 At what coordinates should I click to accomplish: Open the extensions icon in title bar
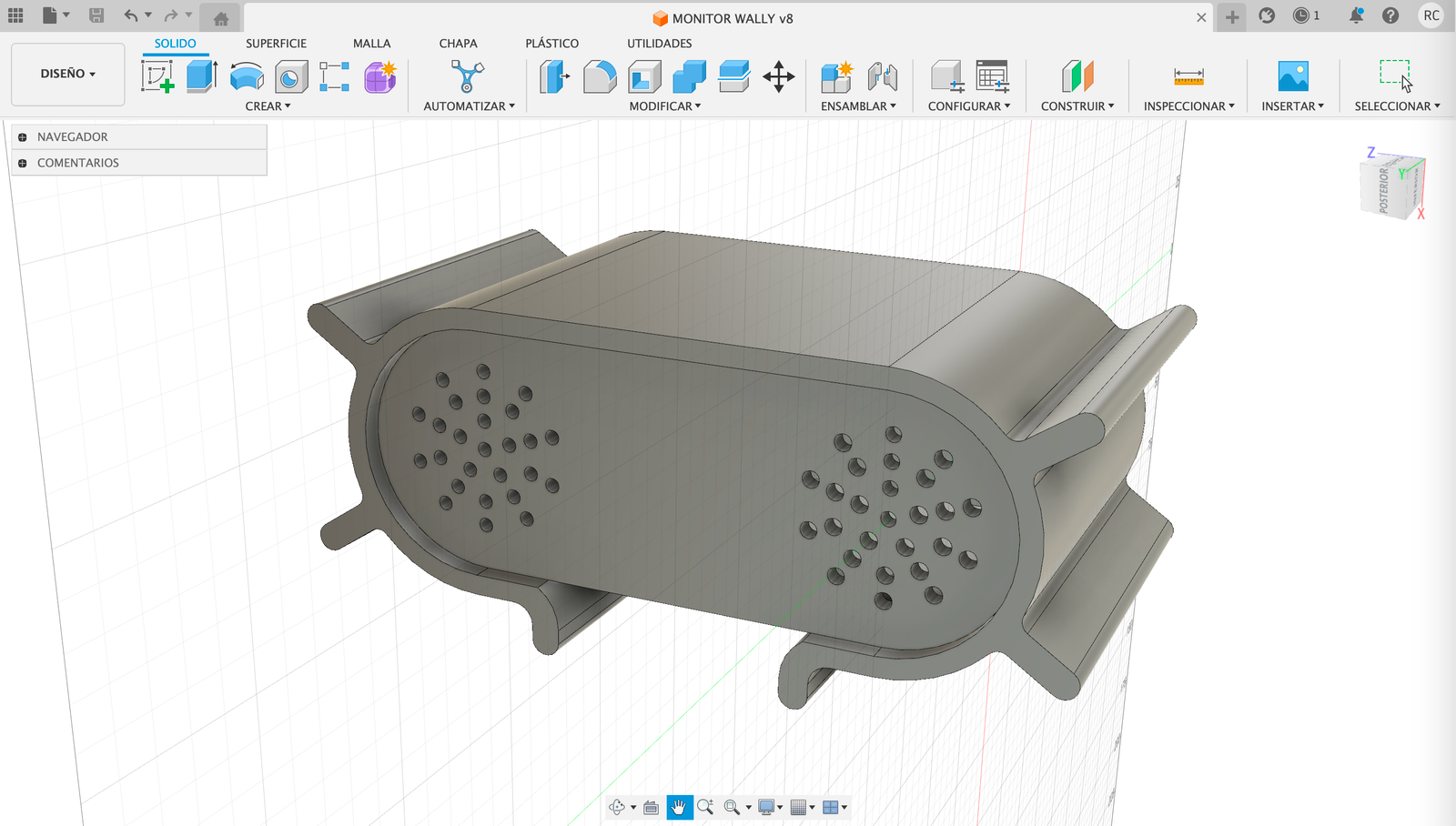coord(1267,15)
